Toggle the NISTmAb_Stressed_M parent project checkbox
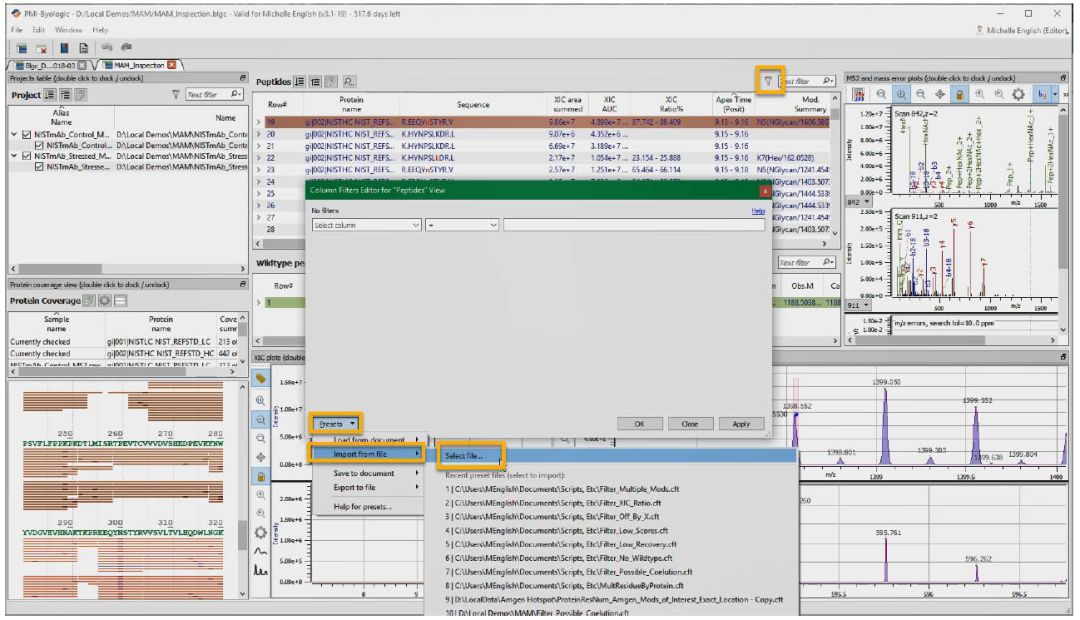1080x620 pixels. point(26,156)
